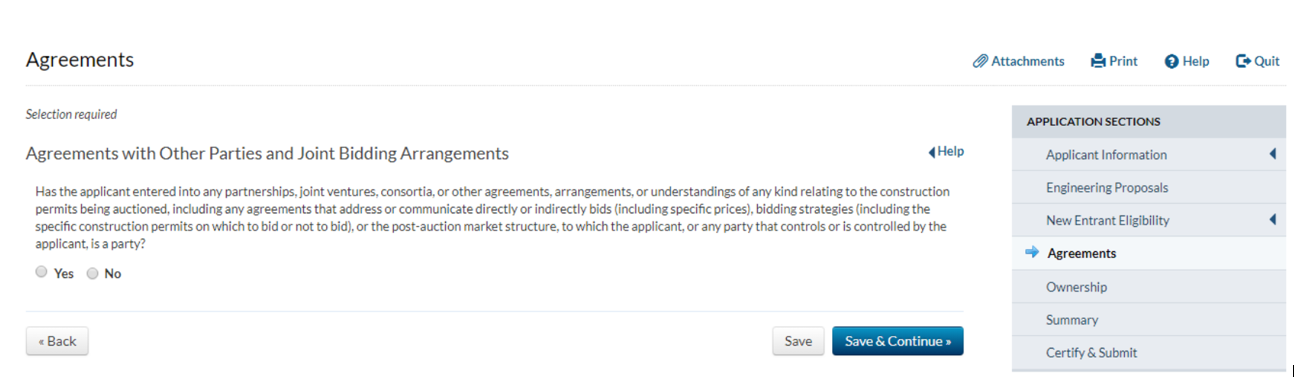Click the triangle icon beside section Help
This screenshot has width=1295, height=377.
932,152
